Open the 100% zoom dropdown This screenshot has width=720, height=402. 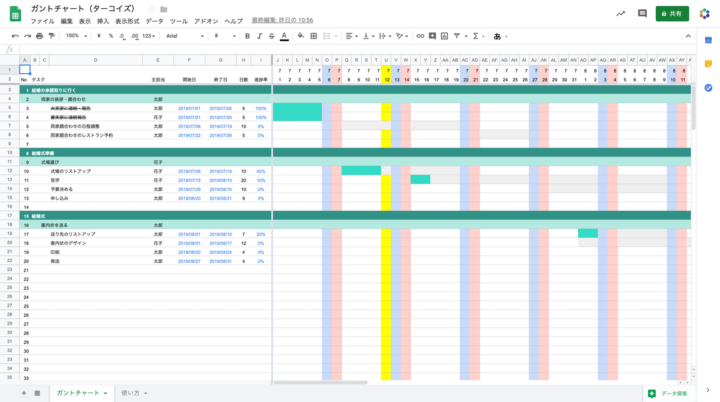click(76, 35)
